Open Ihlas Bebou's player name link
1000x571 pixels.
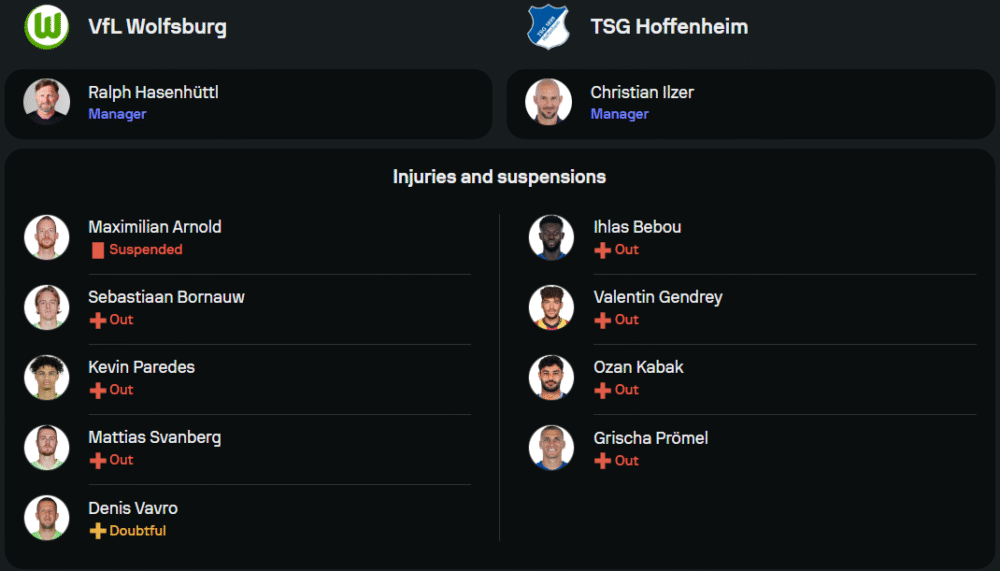tap(637, 227)
